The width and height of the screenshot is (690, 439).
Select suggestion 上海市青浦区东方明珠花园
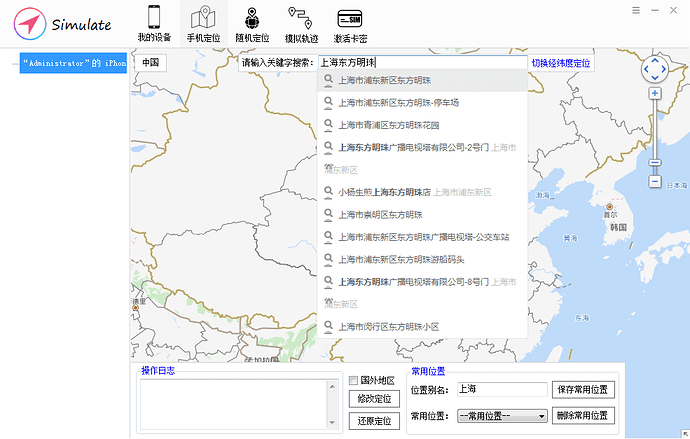[389, 125]
